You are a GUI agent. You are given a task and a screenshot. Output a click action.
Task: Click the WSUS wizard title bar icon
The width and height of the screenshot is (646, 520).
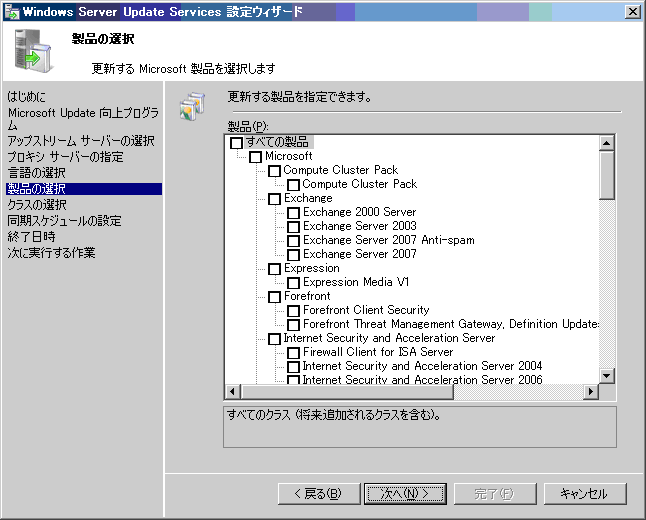pos(12,12)
